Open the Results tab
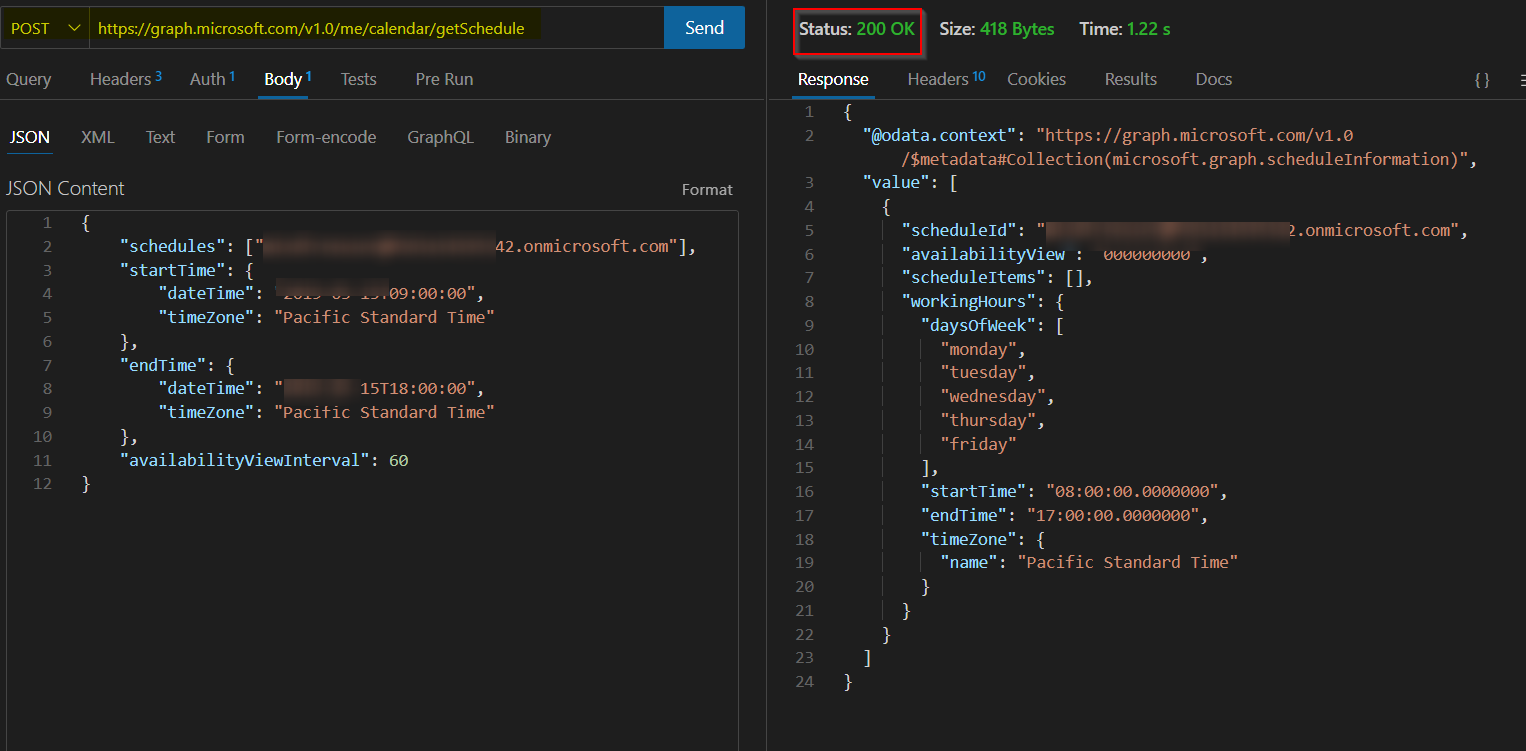 point(1131,79)
